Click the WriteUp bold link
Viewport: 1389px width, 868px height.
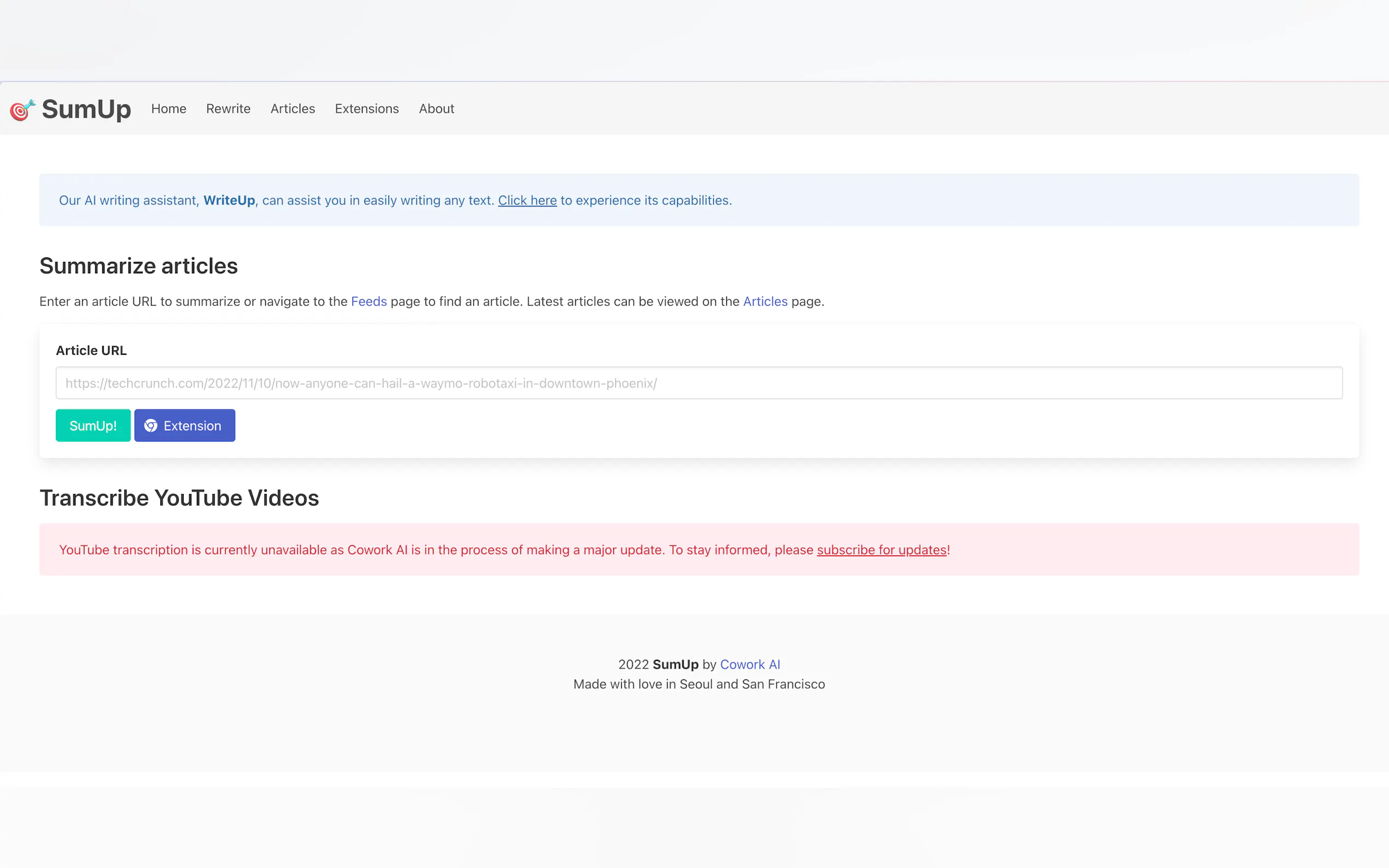tap(229, 201)
